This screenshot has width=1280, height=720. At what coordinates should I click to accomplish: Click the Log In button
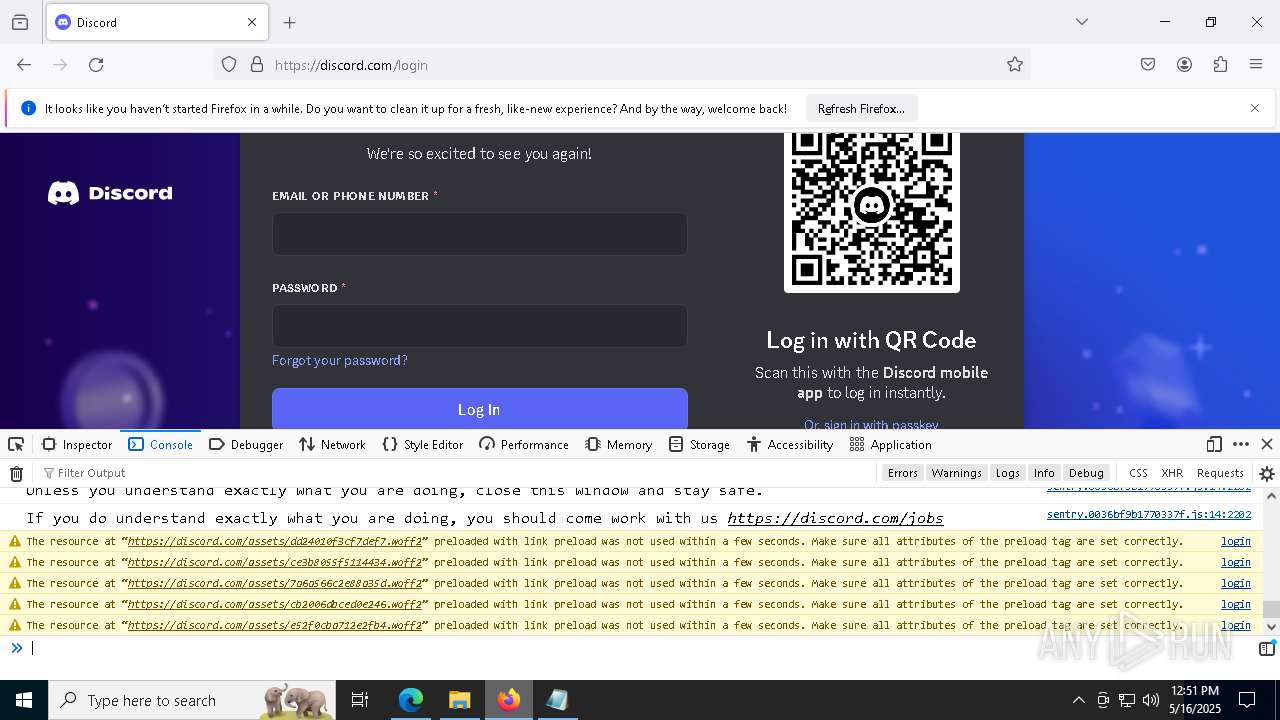click(x=480, y=409)
